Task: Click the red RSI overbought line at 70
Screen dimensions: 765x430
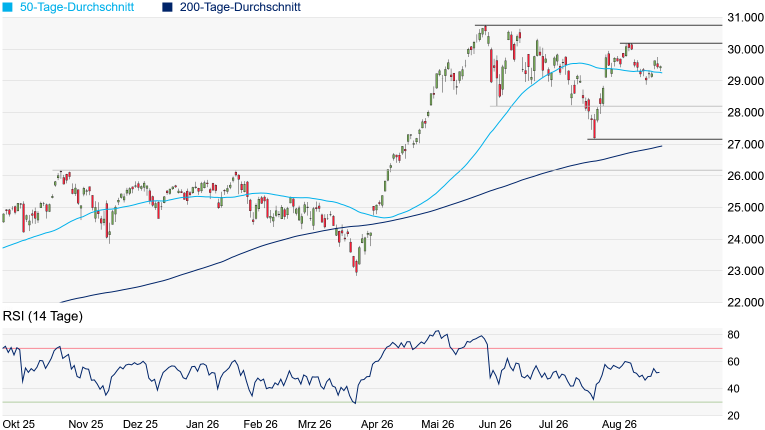Action: point(362,348)
